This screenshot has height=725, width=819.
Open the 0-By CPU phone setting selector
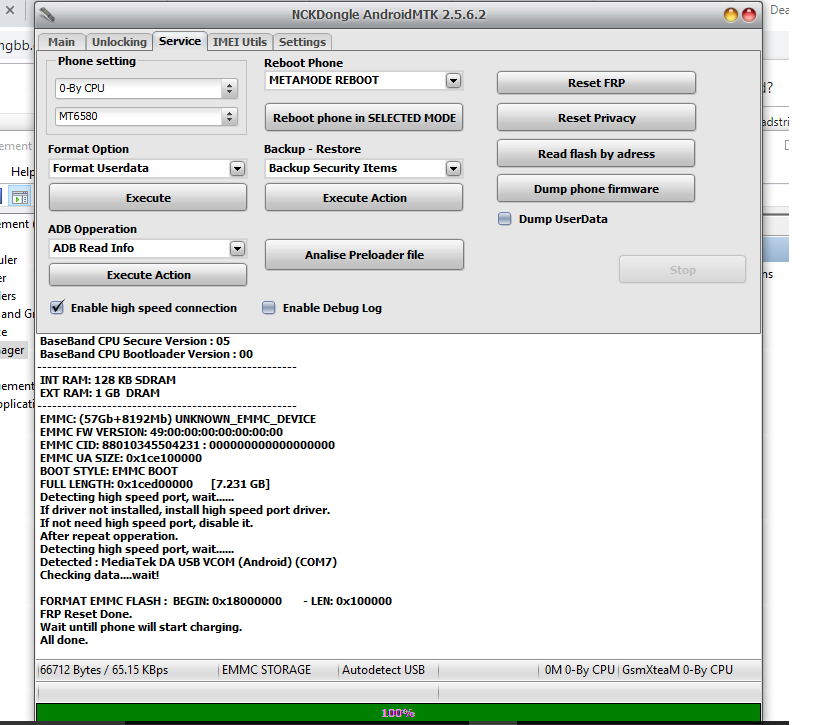[146, 88]
